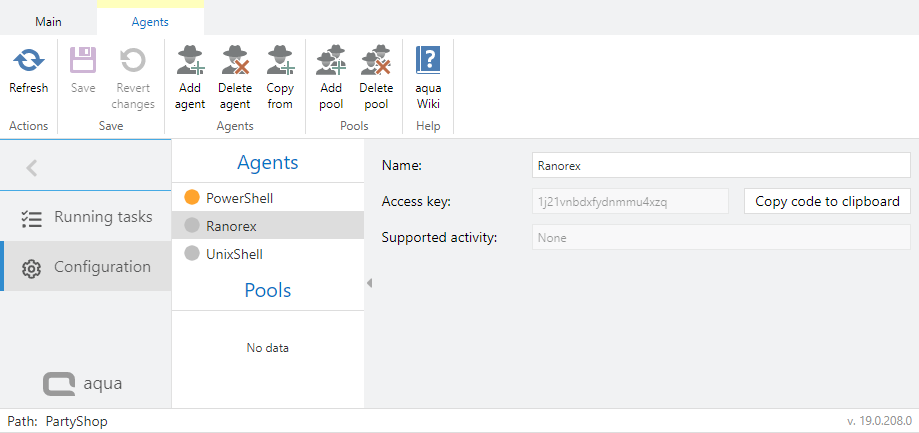Select the PowerShell agent
Image resolution: width=919 pixels, height=433 pixels.
(239, 198)
